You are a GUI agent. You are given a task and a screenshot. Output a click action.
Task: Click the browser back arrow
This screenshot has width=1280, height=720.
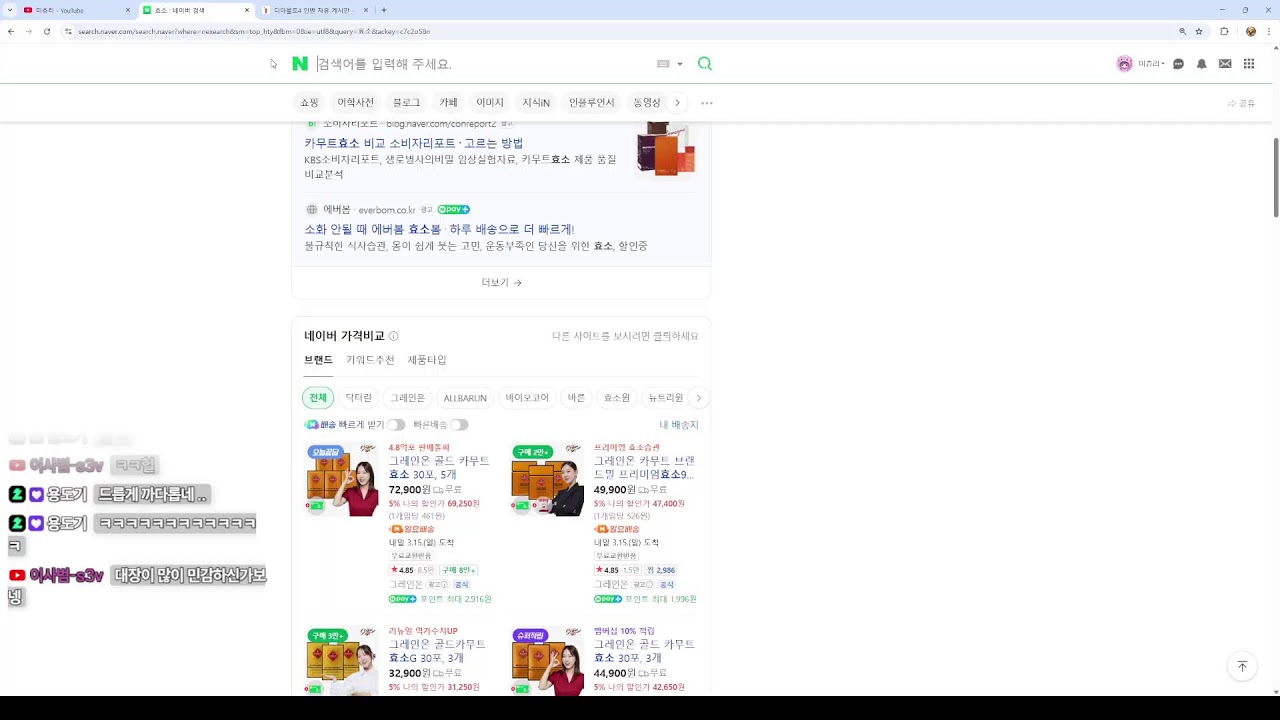pyautogui.click(x=11, y=31)
